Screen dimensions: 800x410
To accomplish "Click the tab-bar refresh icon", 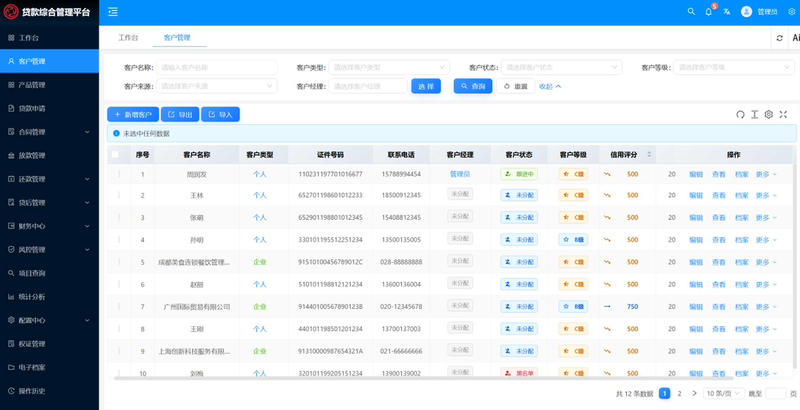I will pyautogui.click(x=779, y=38).
